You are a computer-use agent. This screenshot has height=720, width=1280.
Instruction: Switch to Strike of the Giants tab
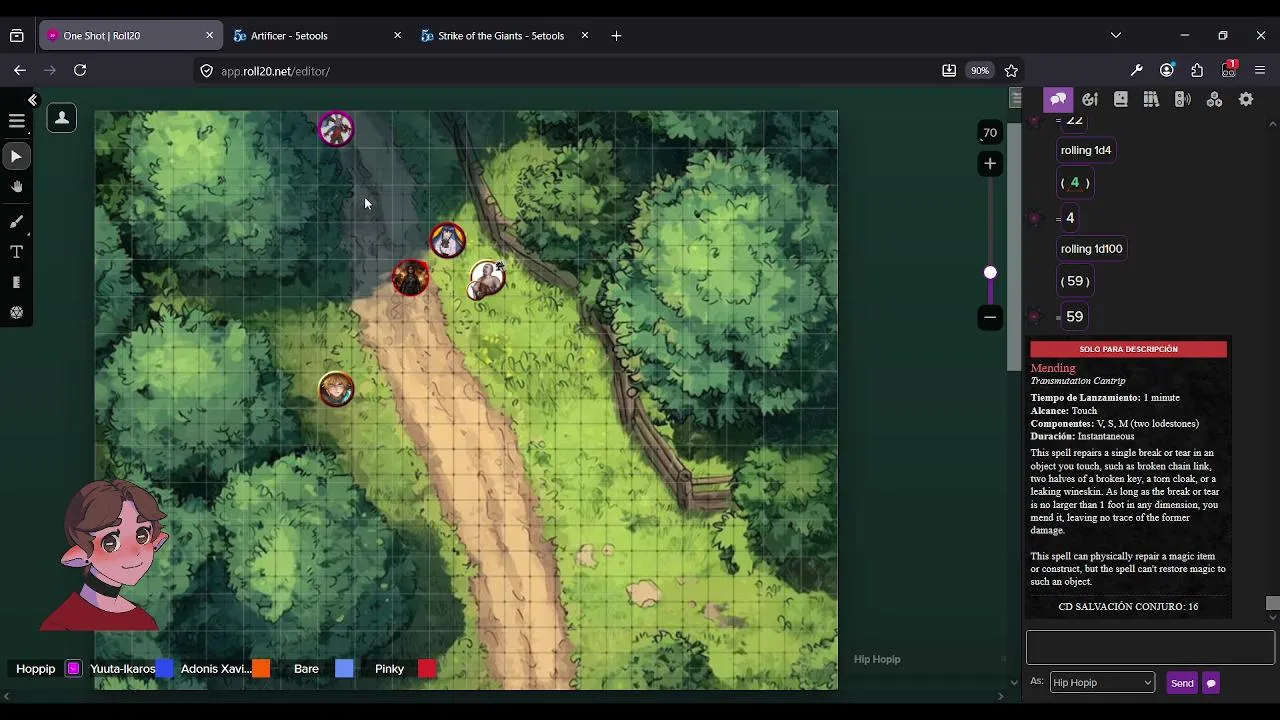tap(501, 36)
